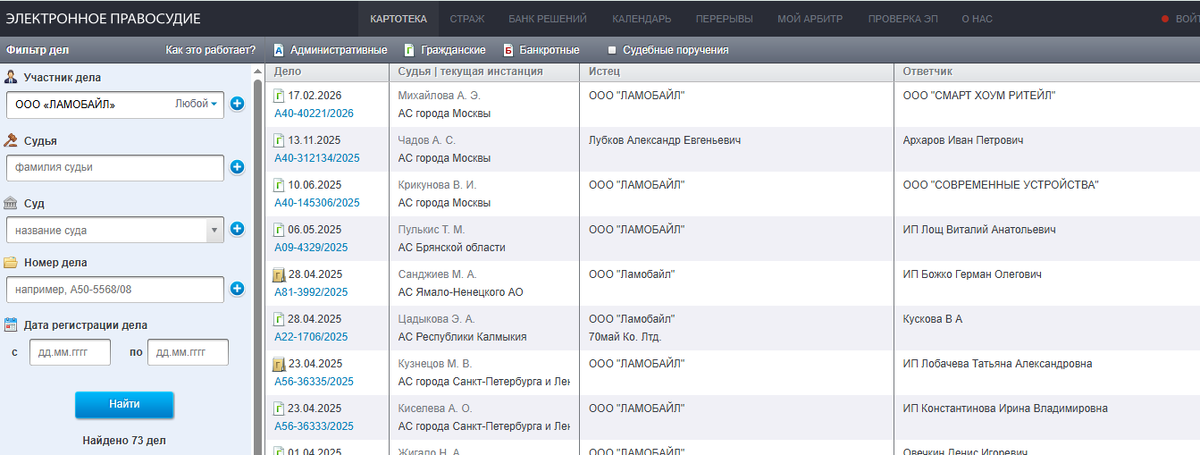Add another case participant with plus icon
This screenshot has height=455, width=1200.
(x=237, y=103)
